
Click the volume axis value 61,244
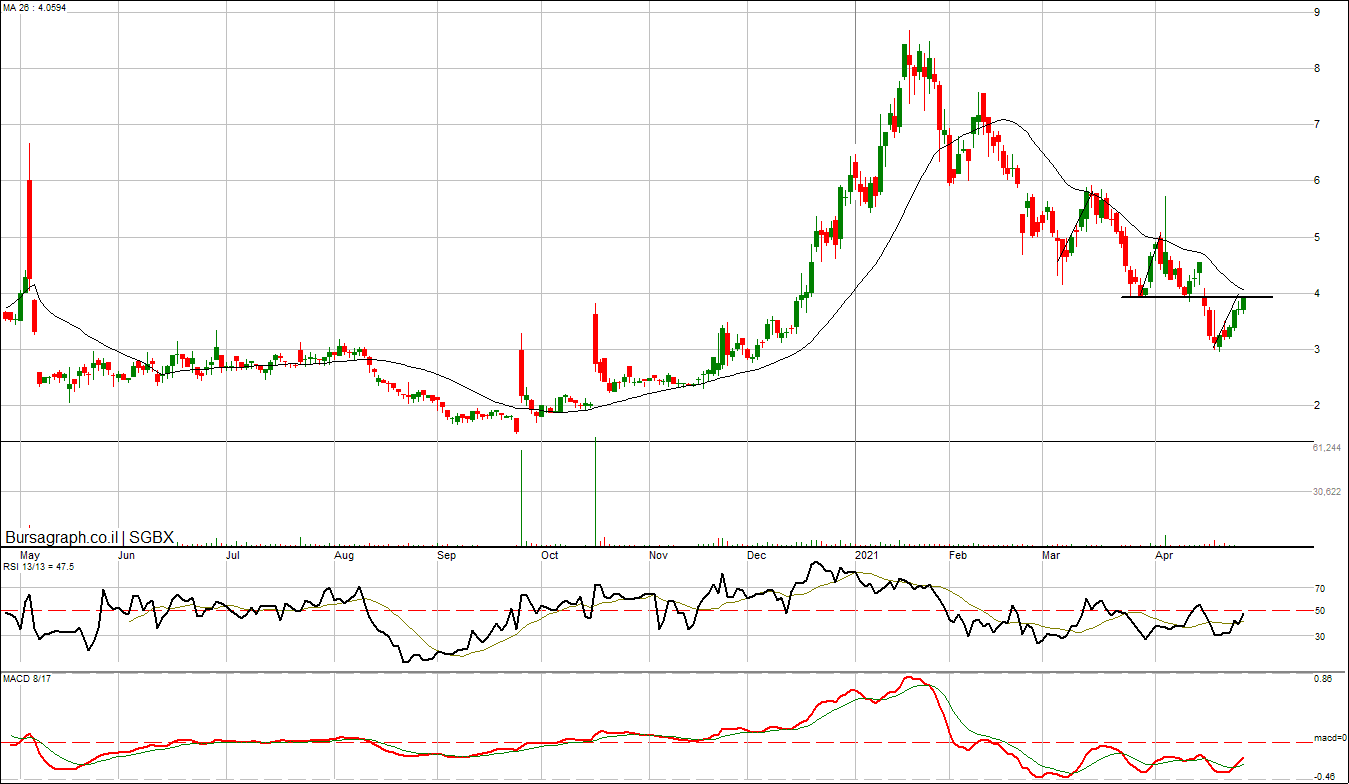coord(1326,448)
